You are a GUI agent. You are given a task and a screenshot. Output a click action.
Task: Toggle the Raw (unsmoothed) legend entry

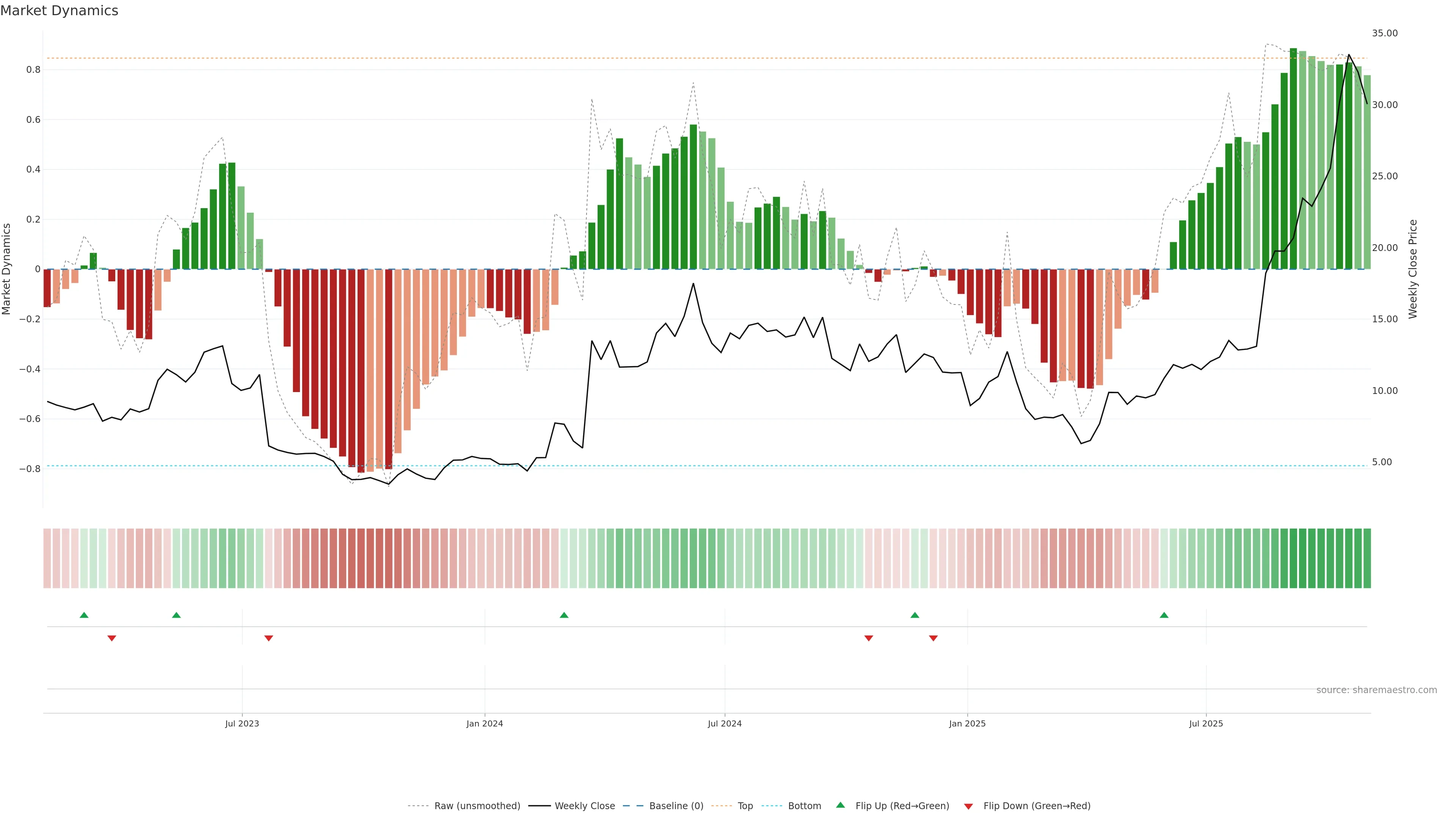[x=477, y=806]
